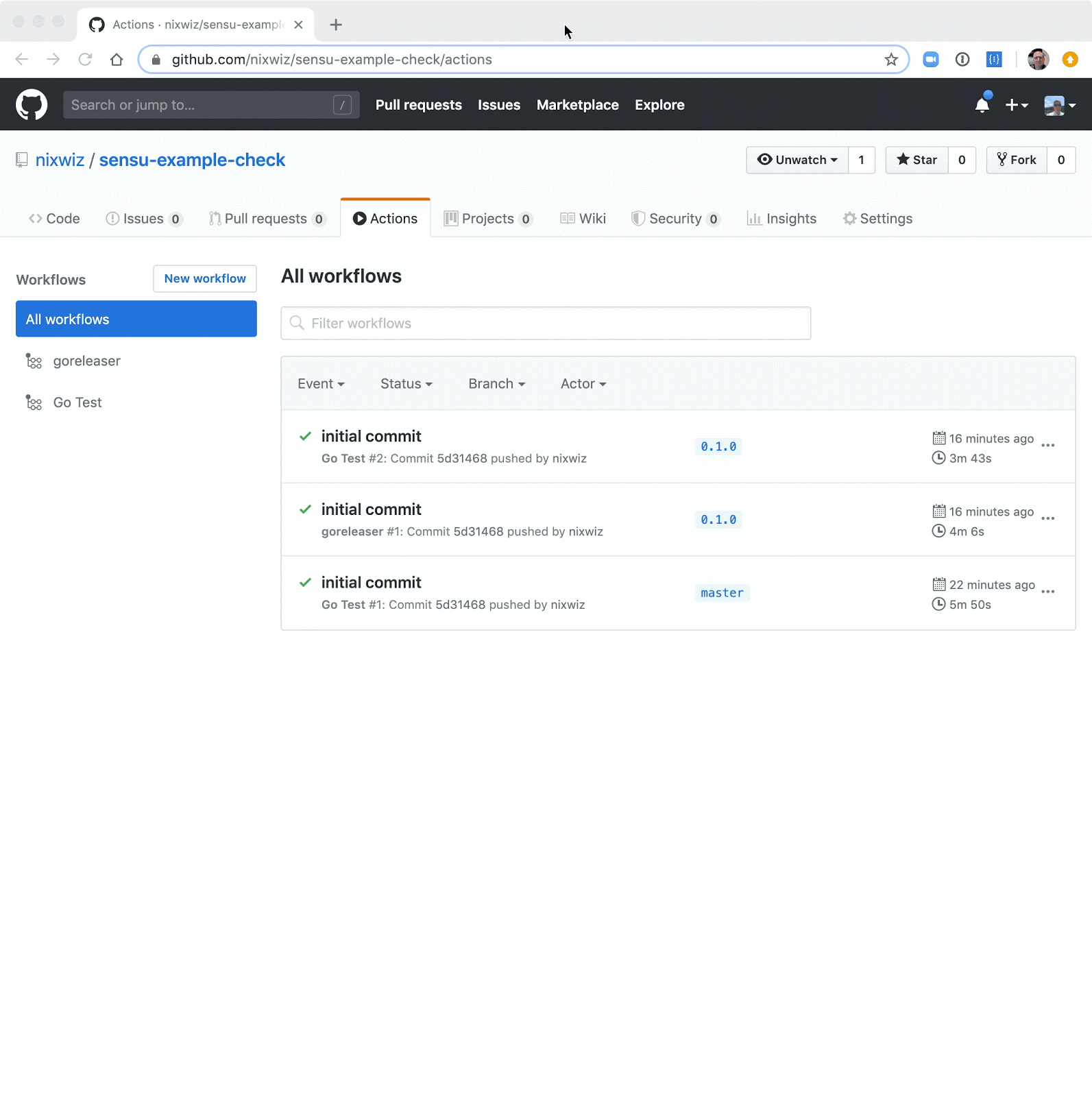This screenshot has height=1097, width=1092.
Task: Switch to the Code tab
Action: 54,219
